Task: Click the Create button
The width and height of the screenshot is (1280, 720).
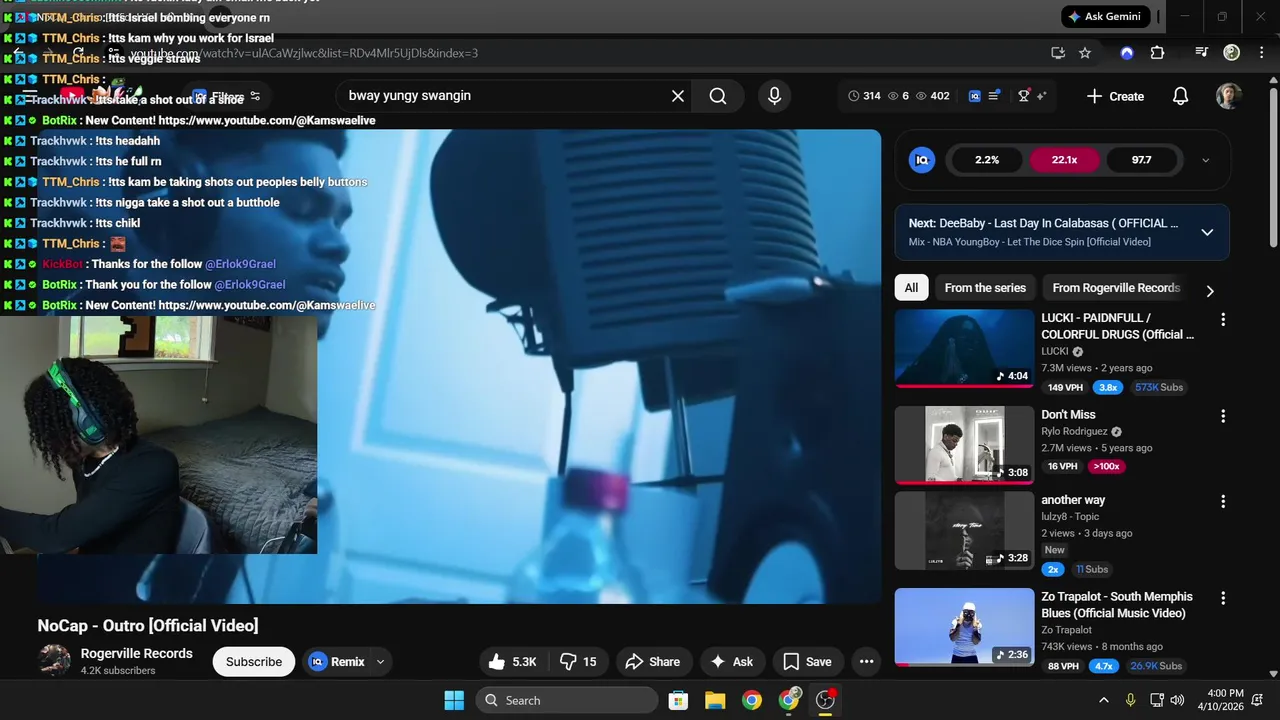Action: 1115,96
